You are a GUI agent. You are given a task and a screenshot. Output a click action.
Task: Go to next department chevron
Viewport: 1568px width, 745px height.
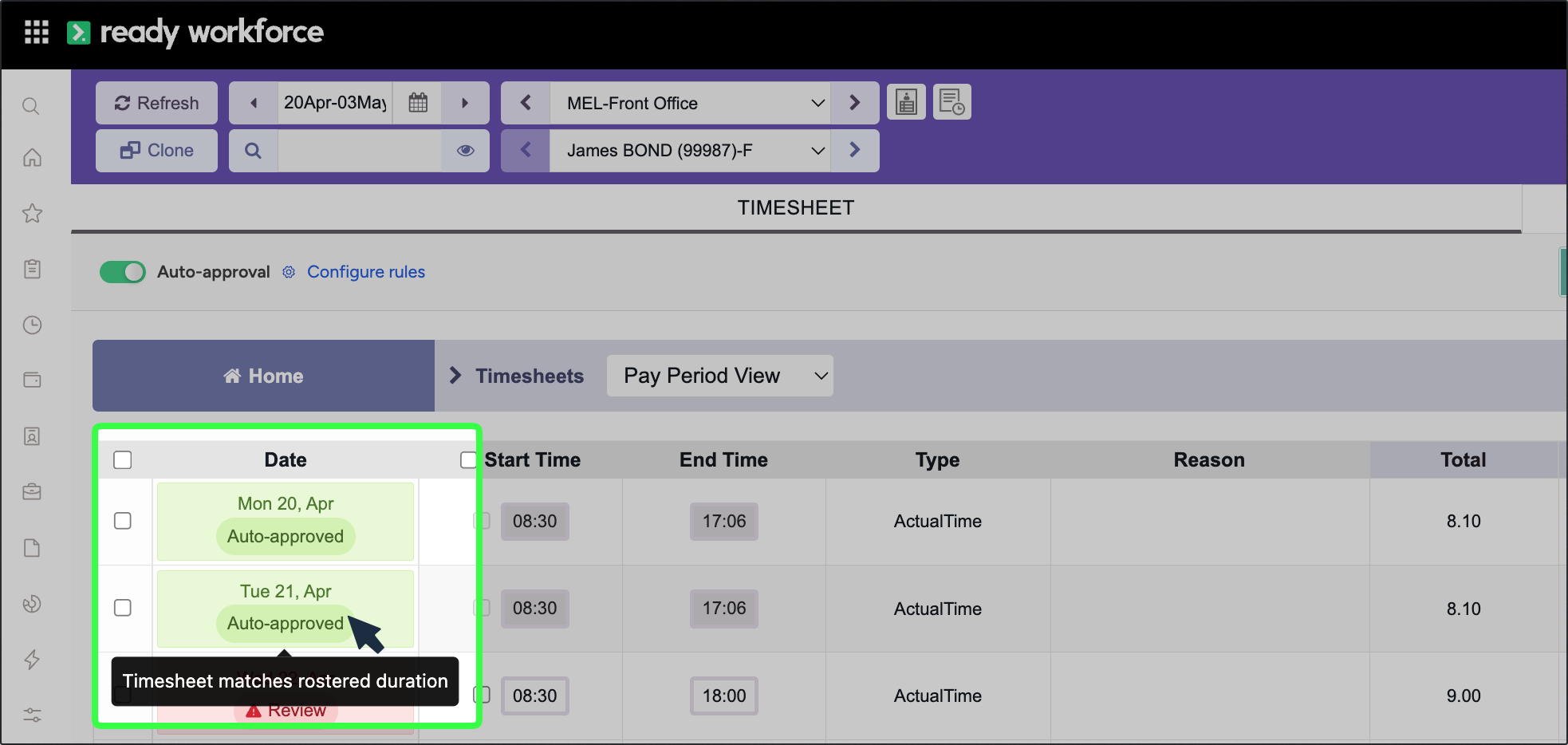854,103
